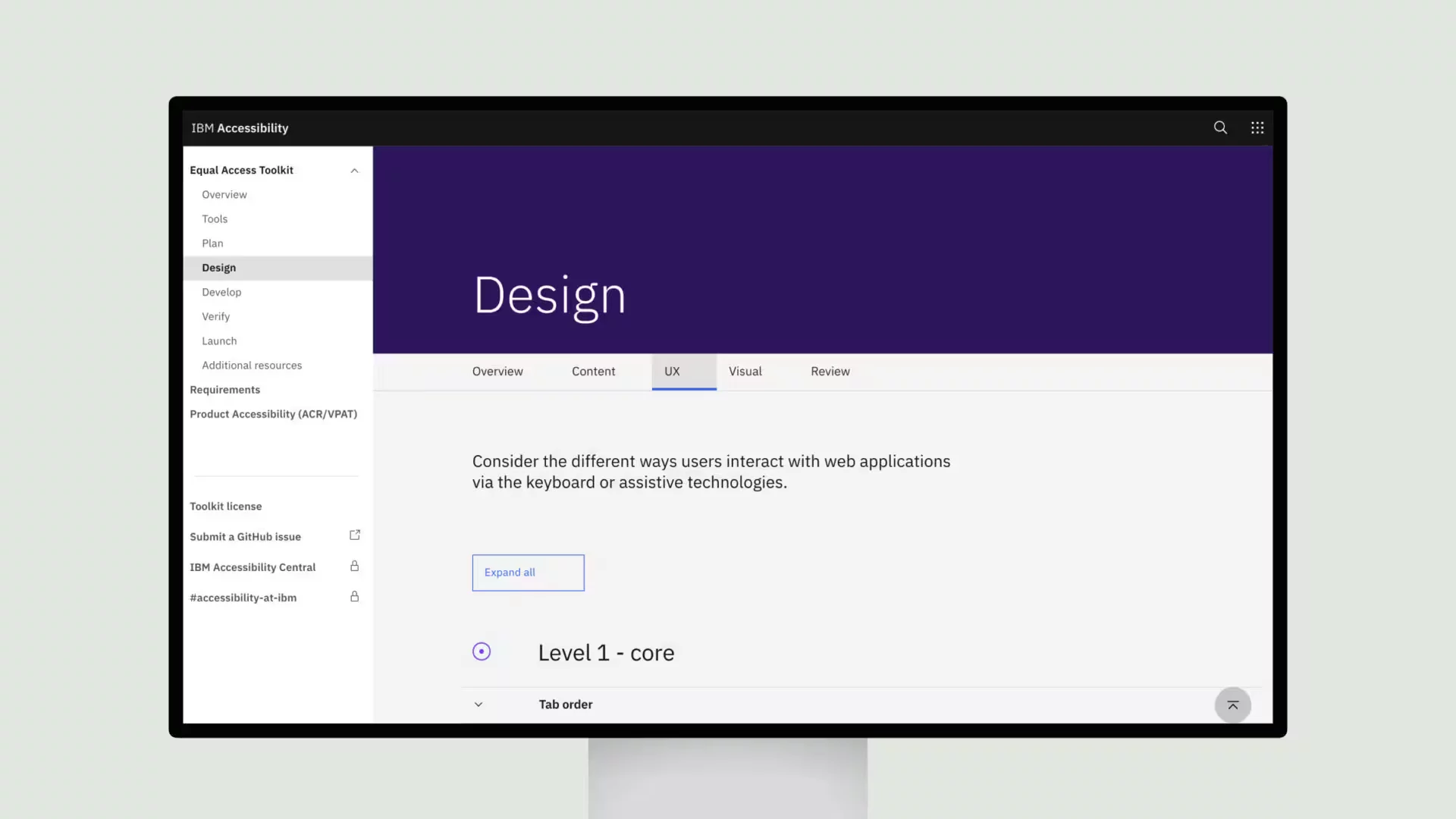Select the Review tab in Design page
The image size is (1456, 819).
pyautogui.click(x=830, y=371)
